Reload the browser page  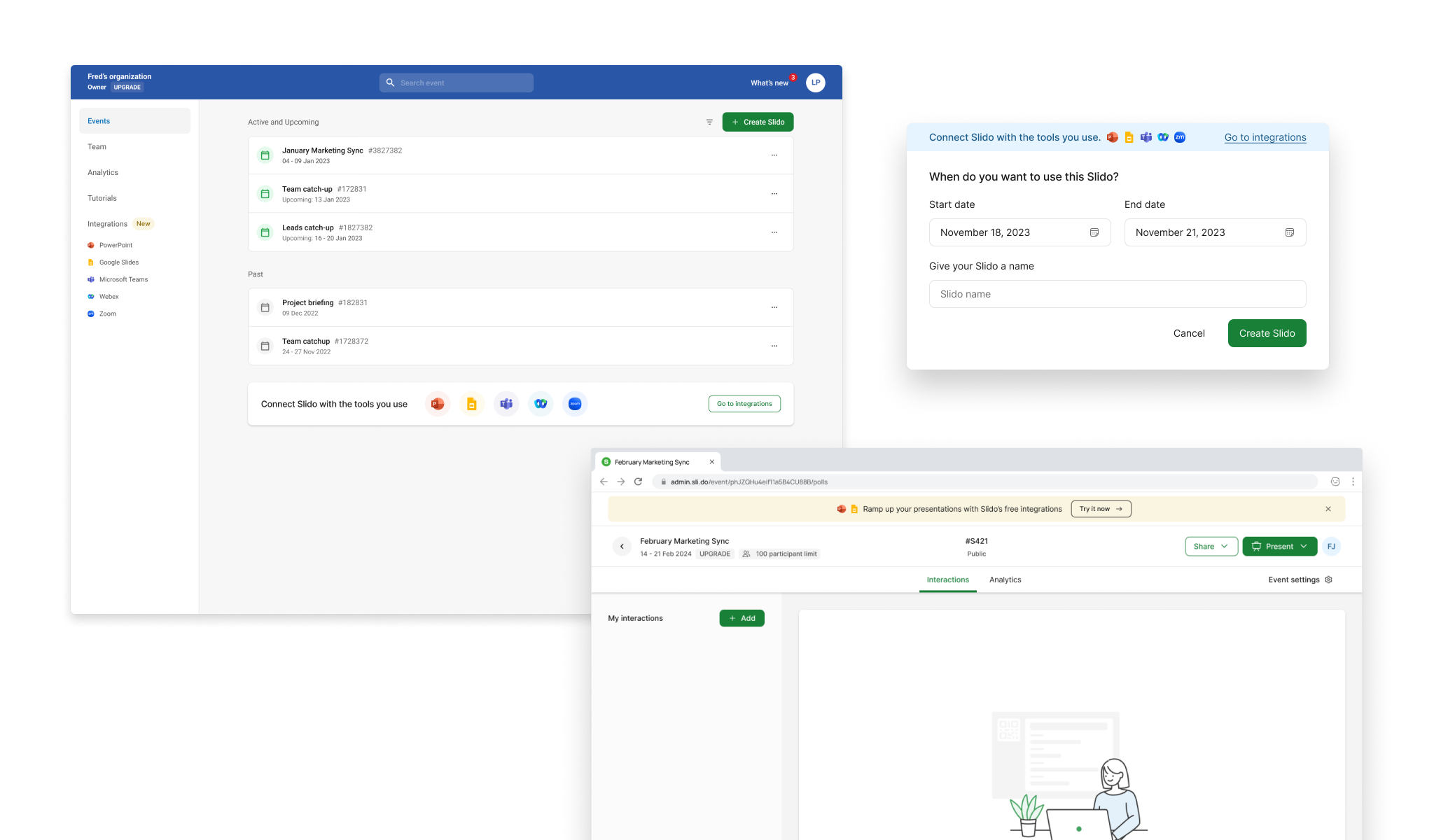[638, 482]
